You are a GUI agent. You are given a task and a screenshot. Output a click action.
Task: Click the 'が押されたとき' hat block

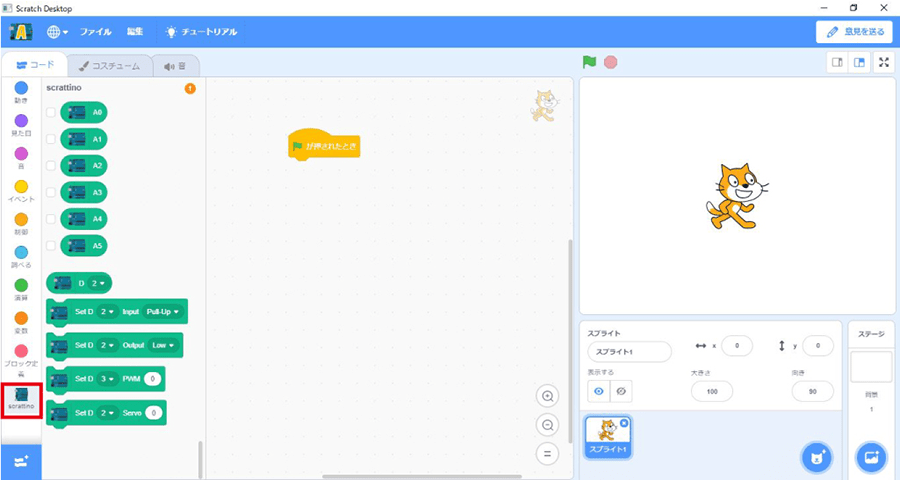point(324,145)
